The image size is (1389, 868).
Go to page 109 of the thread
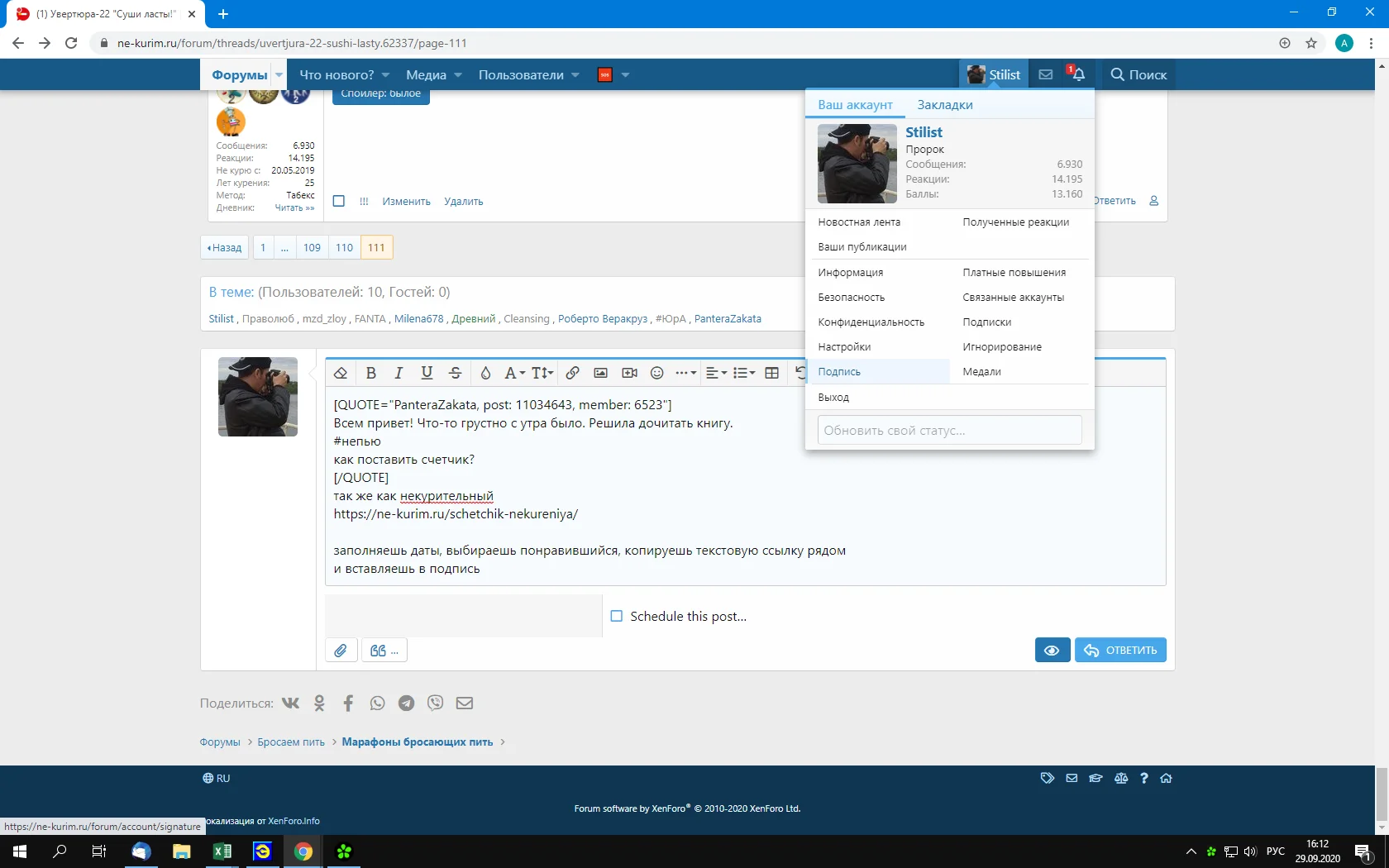(312, 247)
